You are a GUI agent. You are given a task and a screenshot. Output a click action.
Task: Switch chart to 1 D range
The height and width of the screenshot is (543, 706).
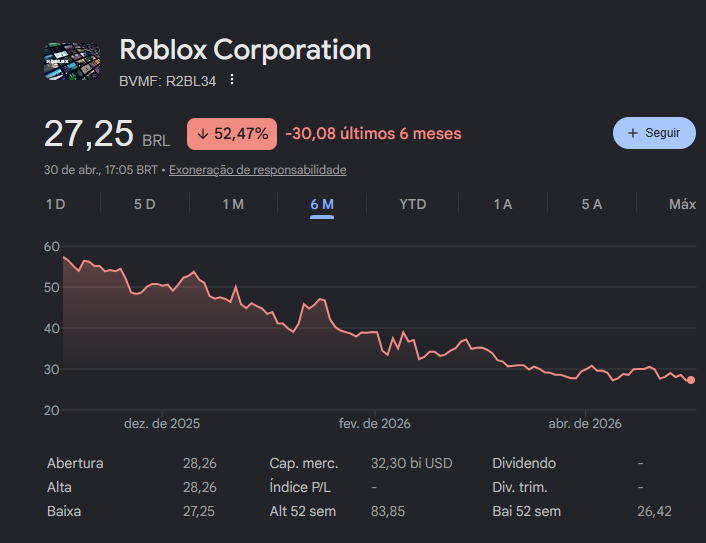pos(56,204)
